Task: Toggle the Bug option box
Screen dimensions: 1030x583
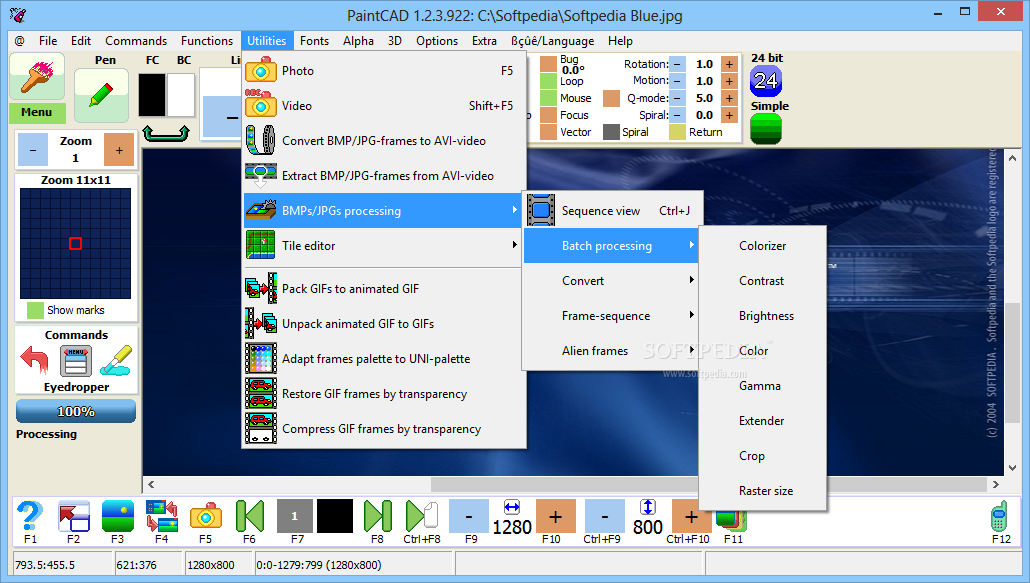Action: tap(549, 64)
